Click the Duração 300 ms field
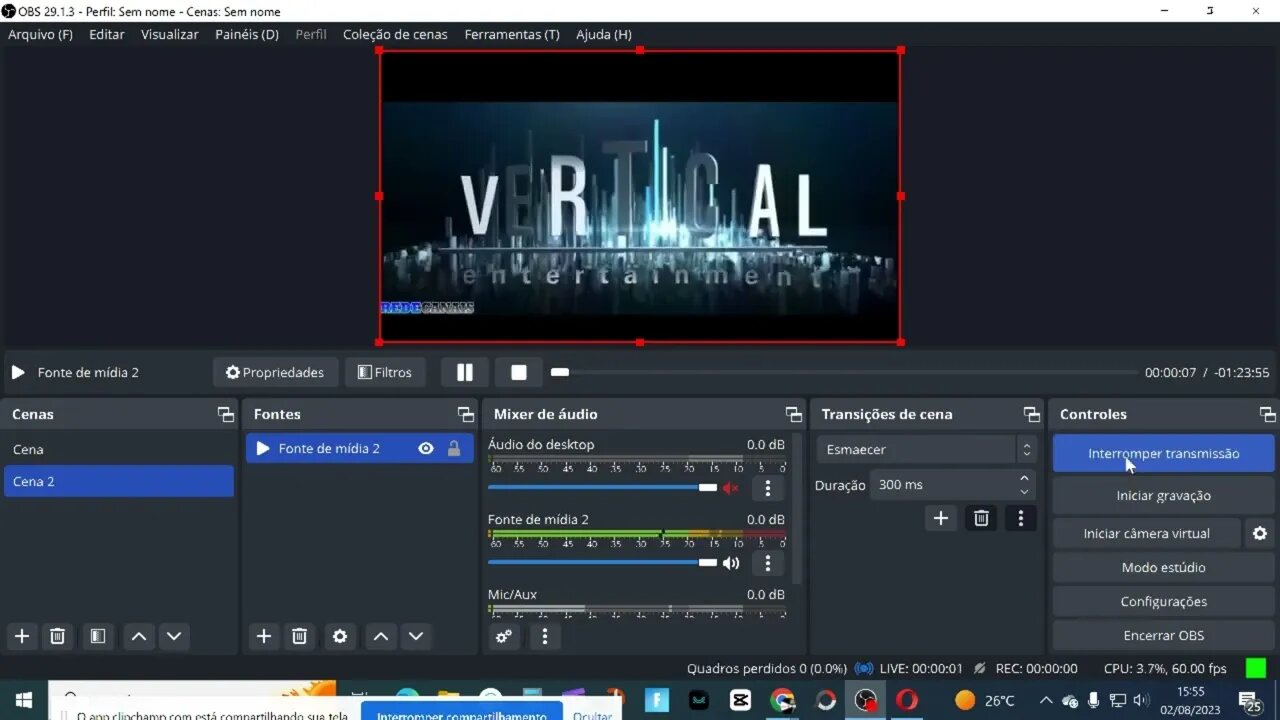The width and height of the screenshot is (1280, 720). click(x=943, y=485)
